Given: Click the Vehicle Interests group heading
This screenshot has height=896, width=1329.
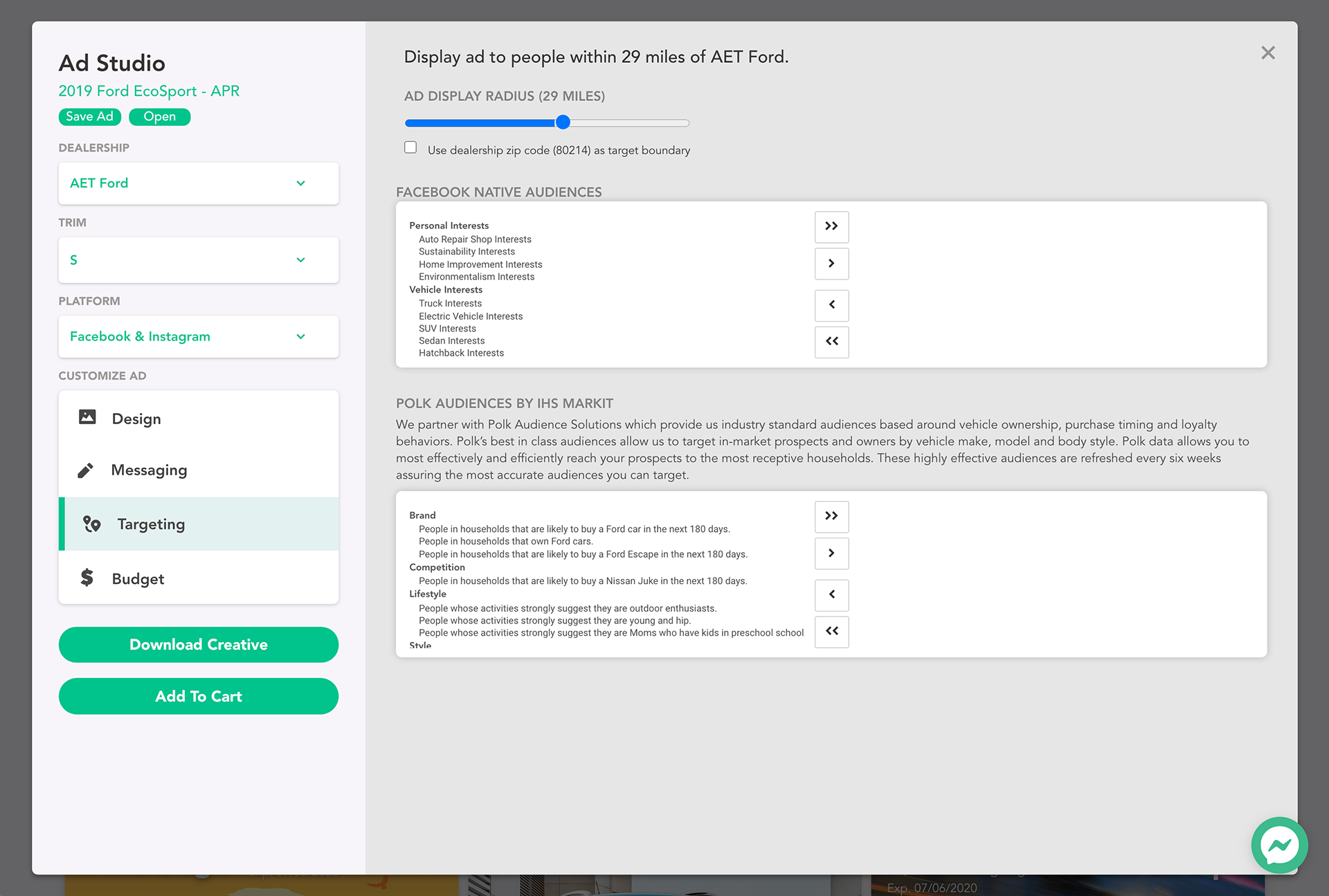Looking at the screenshot, I should click(x=446, y=290).
